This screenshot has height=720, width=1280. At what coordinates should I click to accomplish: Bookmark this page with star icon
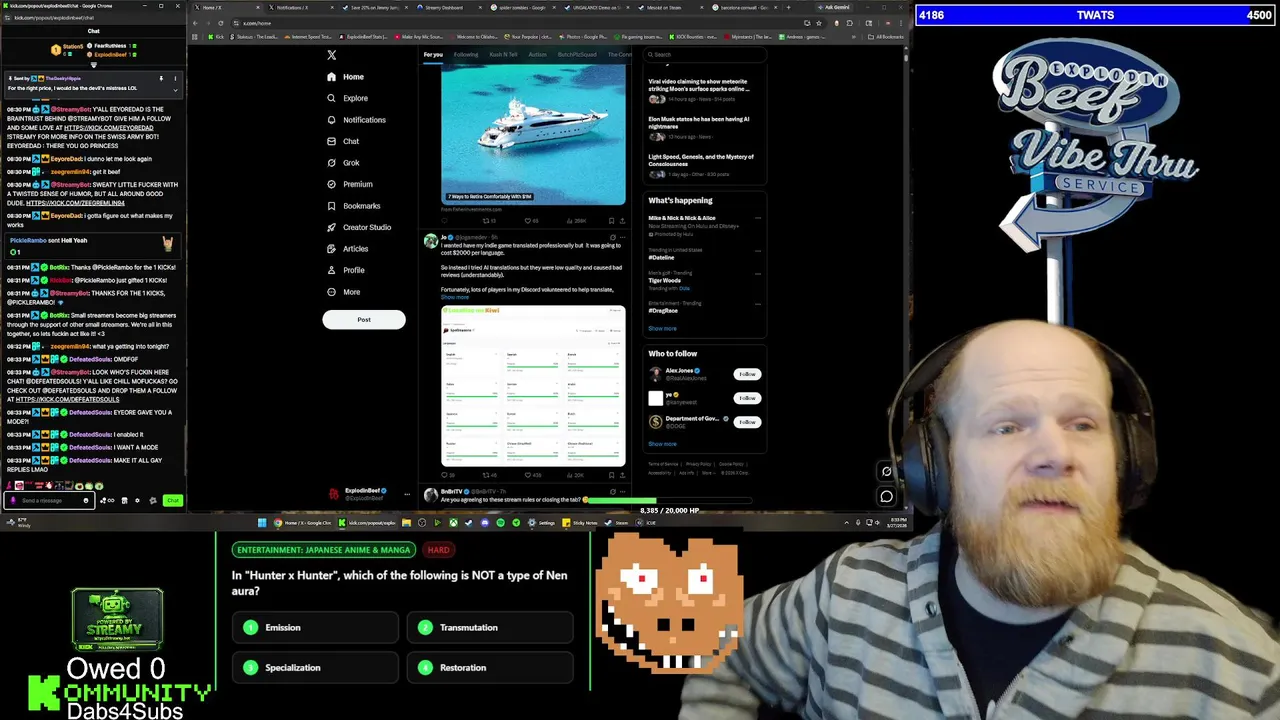pos(821,23)
